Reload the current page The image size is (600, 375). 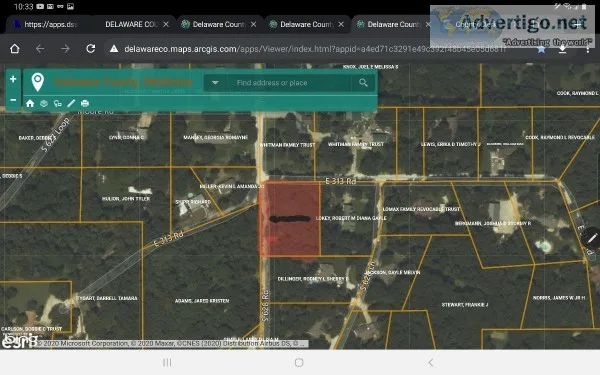click(91, 49)
